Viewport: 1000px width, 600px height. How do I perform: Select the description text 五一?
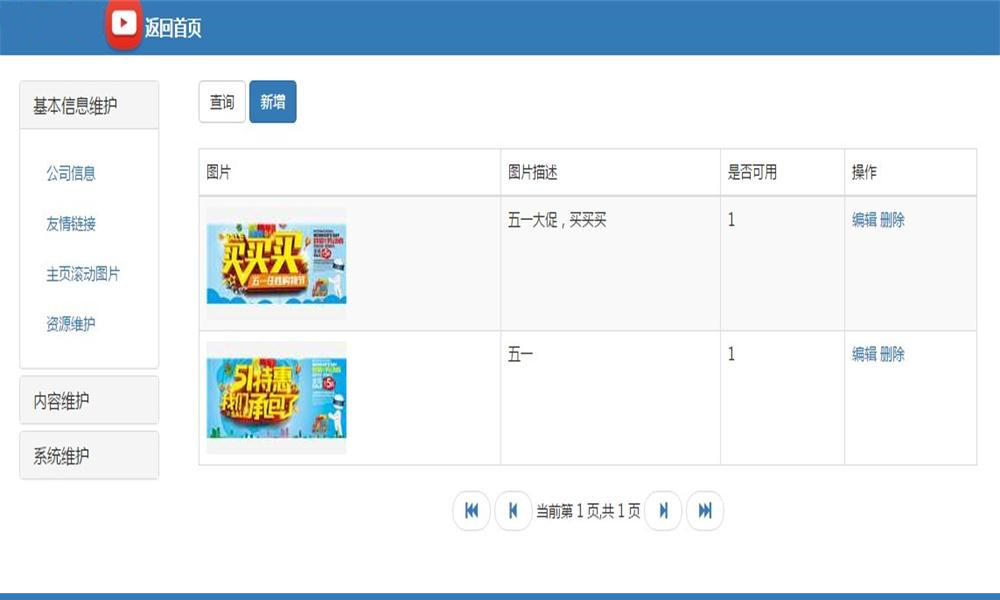520,354
